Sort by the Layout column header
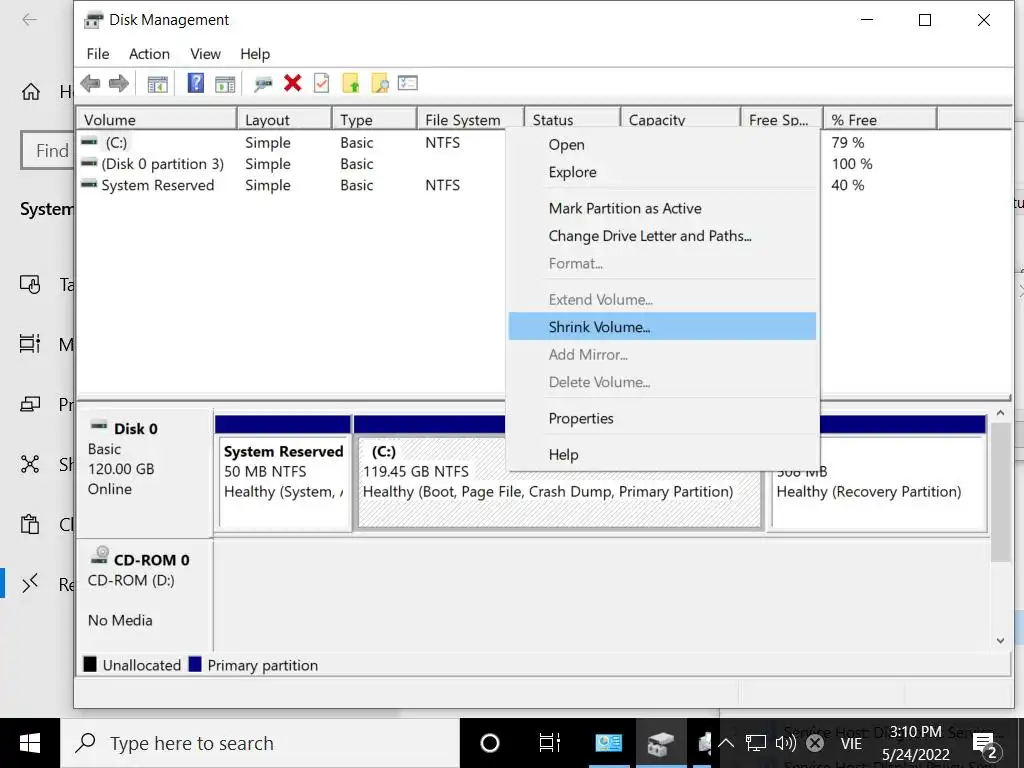The width and height of the screenshot is (1024, 768). click(284, 120)
